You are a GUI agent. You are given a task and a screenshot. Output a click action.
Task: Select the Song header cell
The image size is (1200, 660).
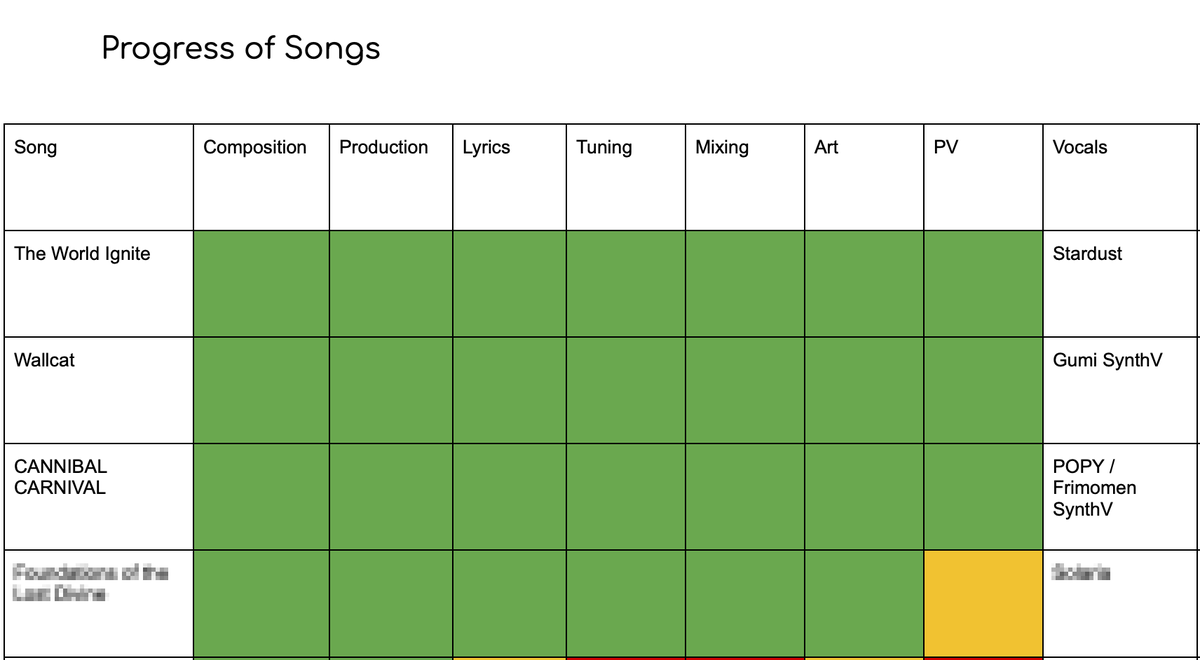coord(99,177)
